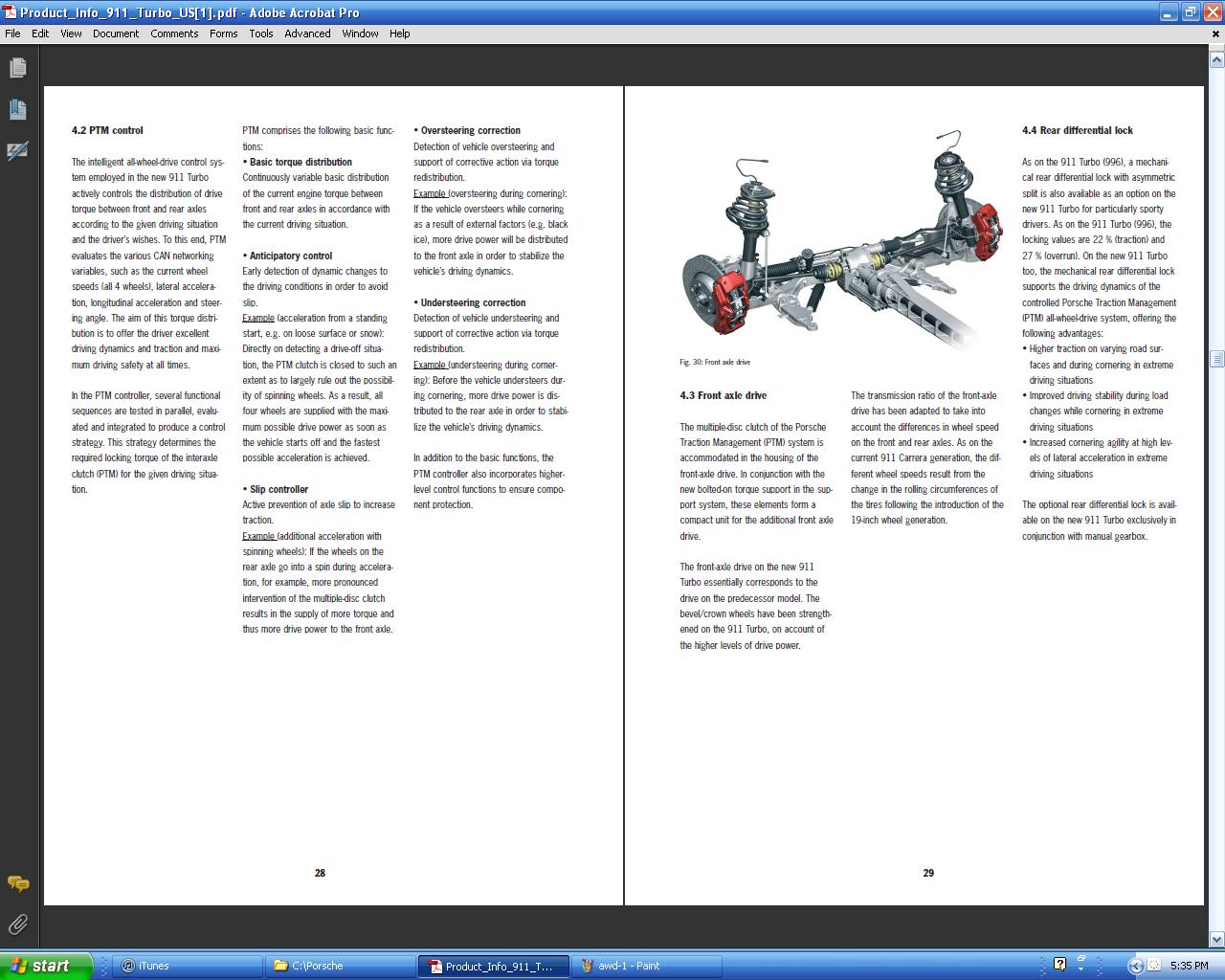Click the '4.4 Rear differential lock' heading
Image resolution: width=1225 pixels, height=980 pixels.
pos(1078,130)
